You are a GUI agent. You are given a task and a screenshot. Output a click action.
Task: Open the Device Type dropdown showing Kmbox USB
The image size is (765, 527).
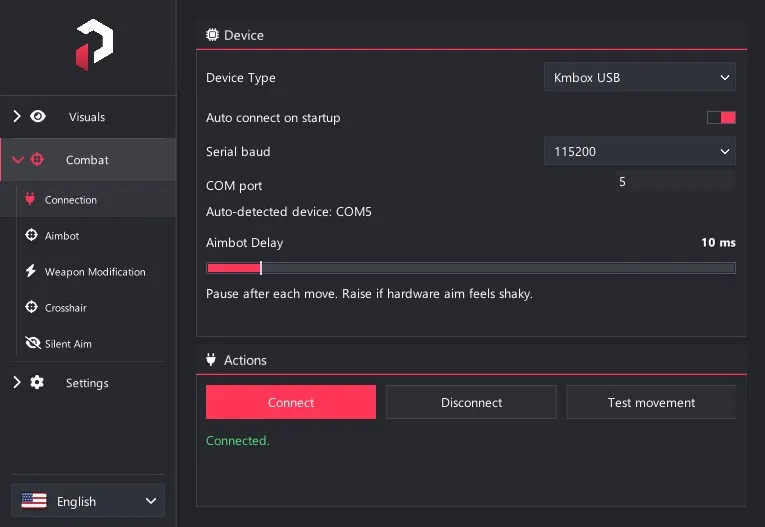coord(640,77)
